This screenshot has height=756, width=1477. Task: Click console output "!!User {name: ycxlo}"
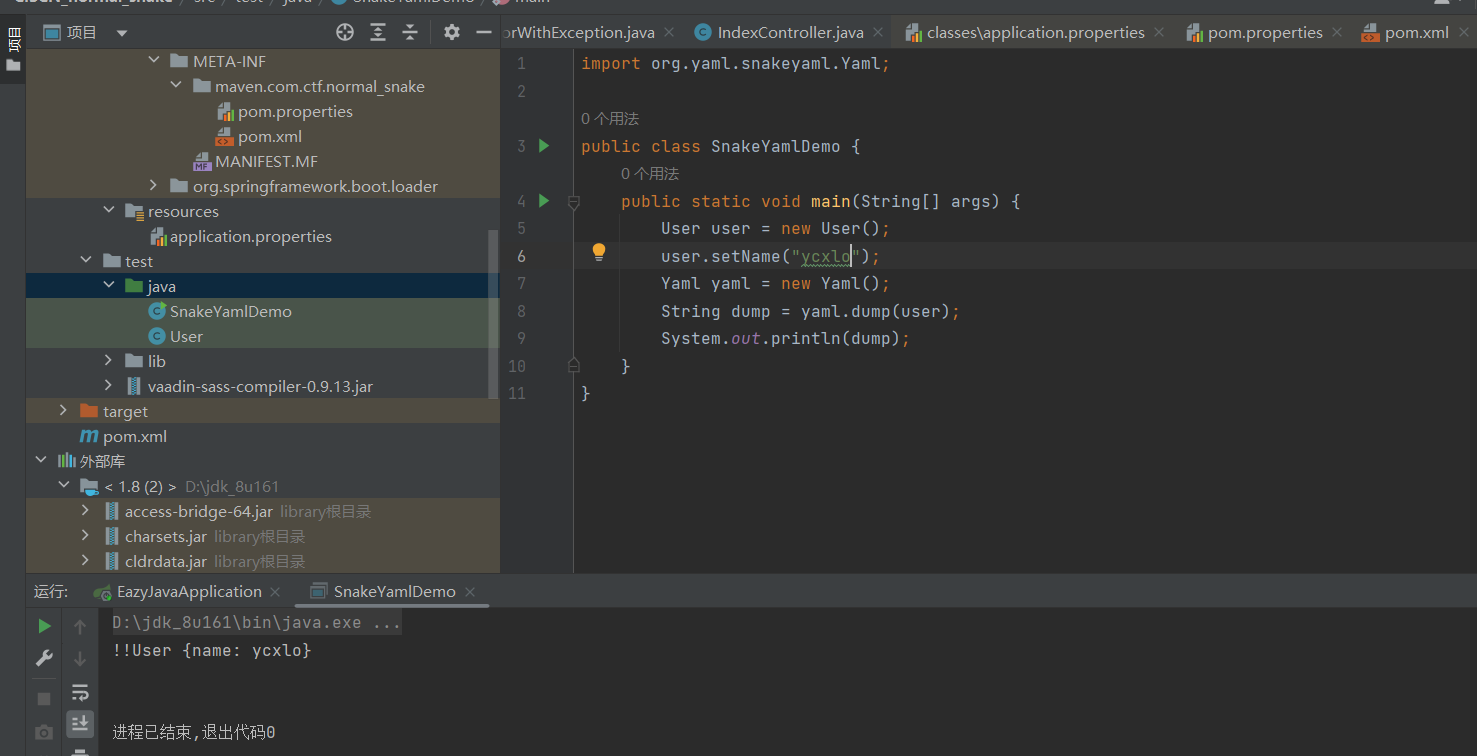[x=212, y=651]
